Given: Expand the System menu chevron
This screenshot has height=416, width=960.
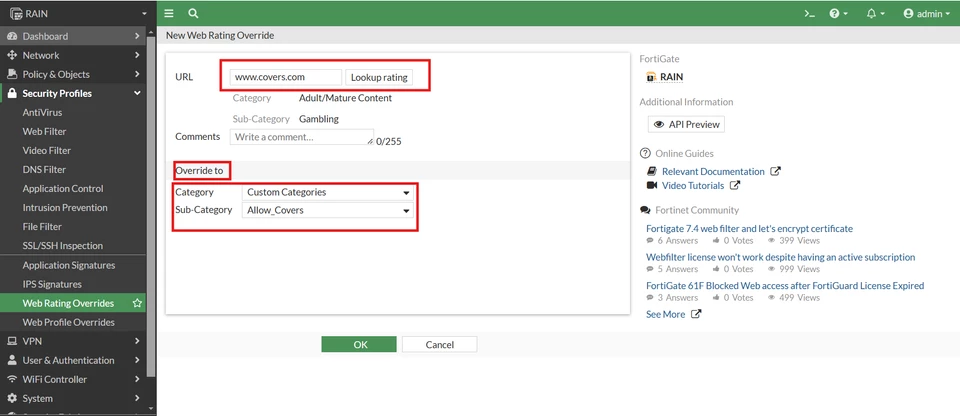Looking at the screenshot, I should click(137, 398).
